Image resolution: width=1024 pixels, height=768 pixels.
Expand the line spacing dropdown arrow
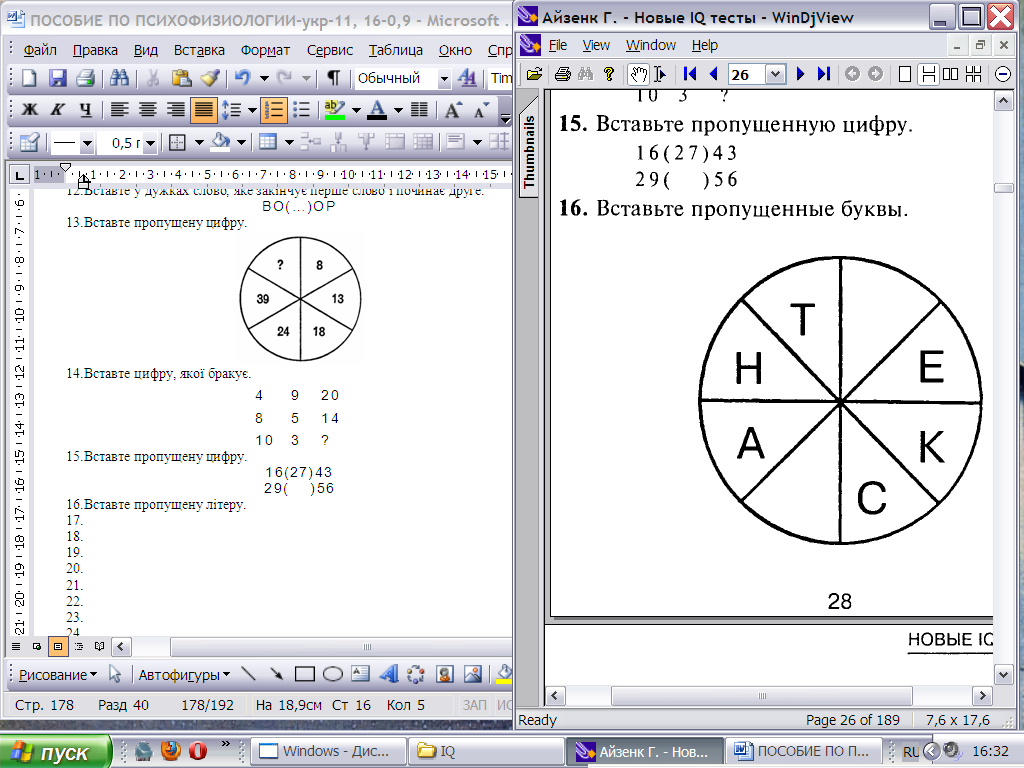coord(251,110)
